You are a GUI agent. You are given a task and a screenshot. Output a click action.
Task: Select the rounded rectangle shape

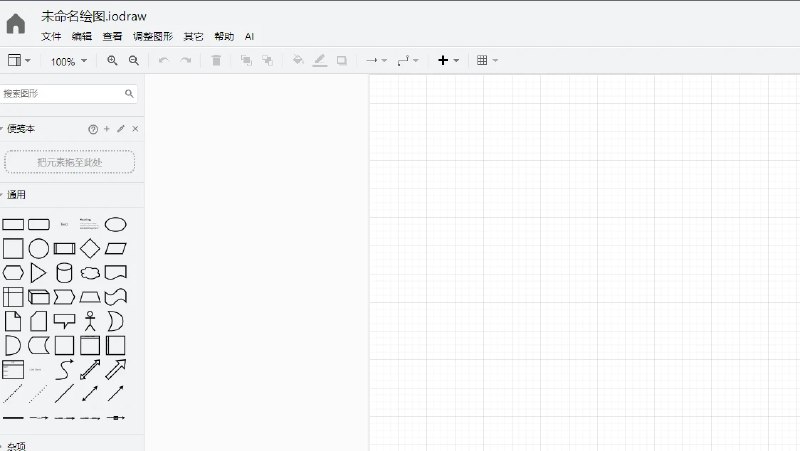39,224
